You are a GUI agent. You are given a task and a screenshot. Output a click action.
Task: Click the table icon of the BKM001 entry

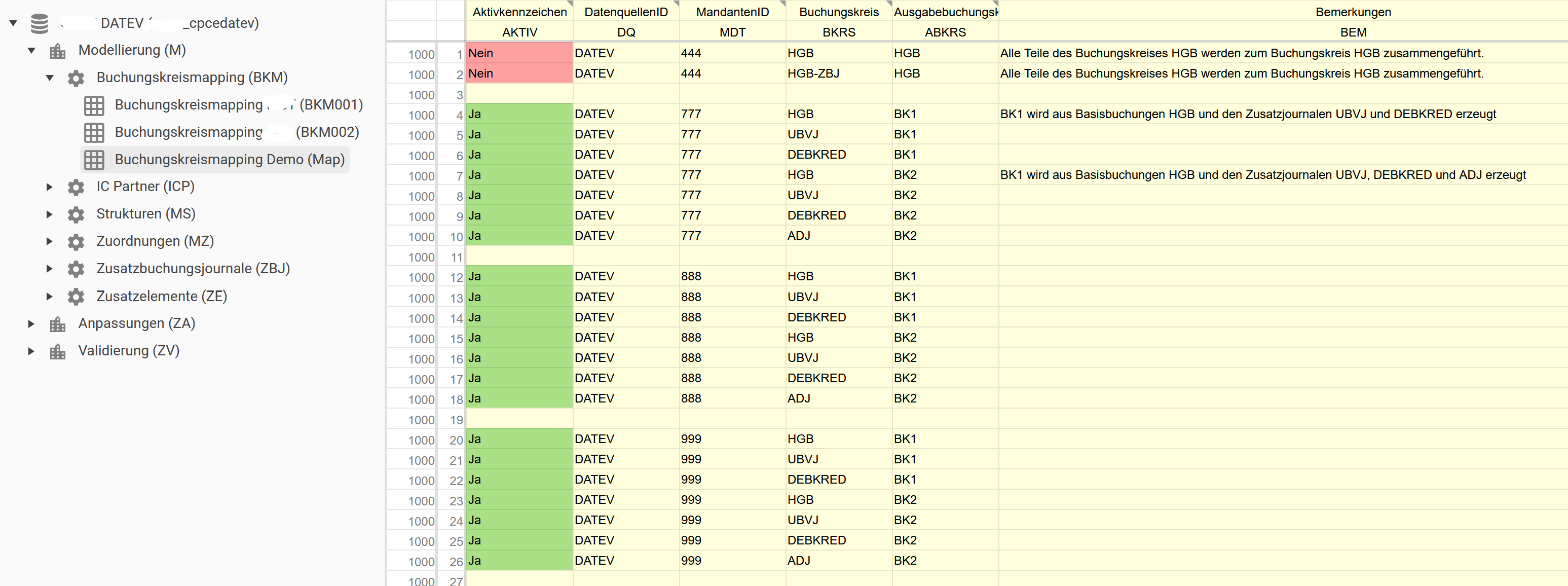[94, 105]
